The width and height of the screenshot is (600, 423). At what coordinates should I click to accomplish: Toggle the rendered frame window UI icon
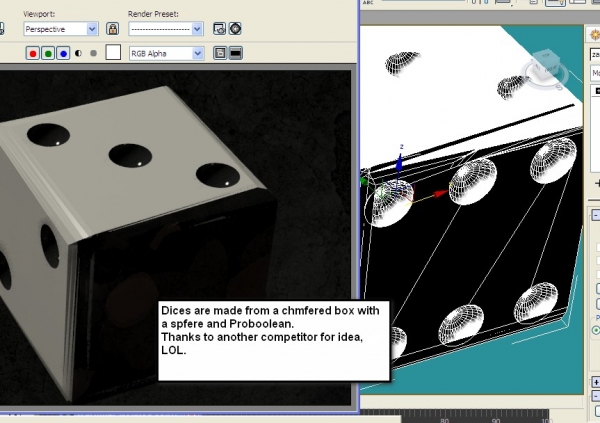[236, 53]
